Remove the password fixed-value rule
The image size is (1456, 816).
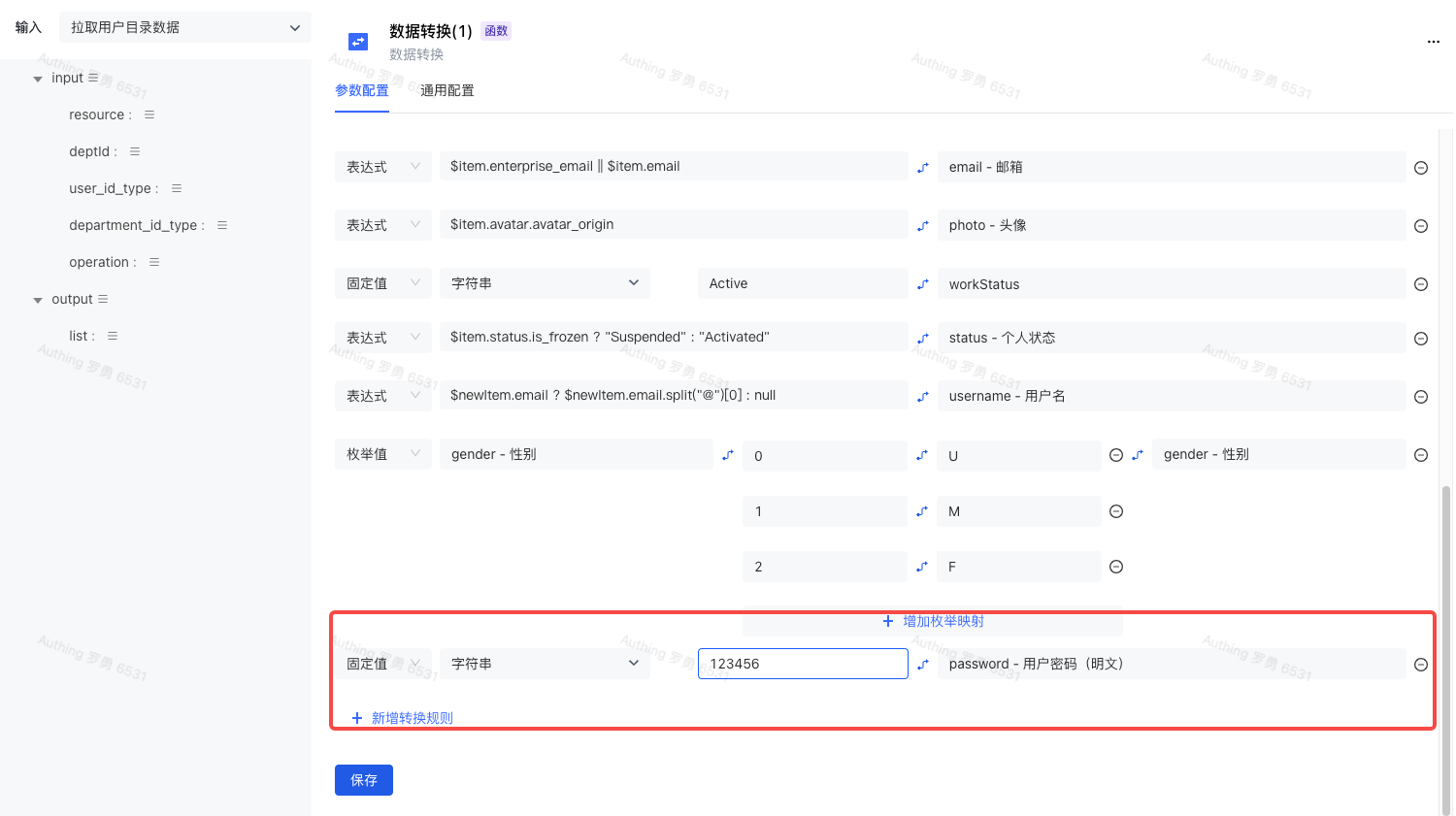tap(1420, 665)
